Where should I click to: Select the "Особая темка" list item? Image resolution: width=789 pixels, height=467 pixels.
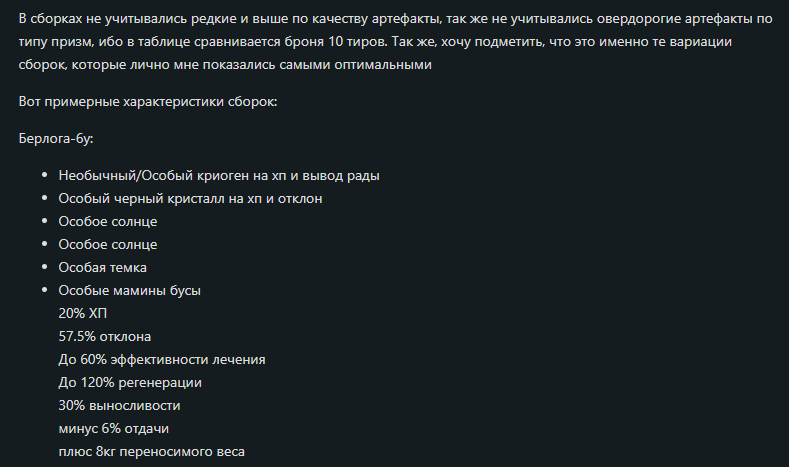(102, 268)
